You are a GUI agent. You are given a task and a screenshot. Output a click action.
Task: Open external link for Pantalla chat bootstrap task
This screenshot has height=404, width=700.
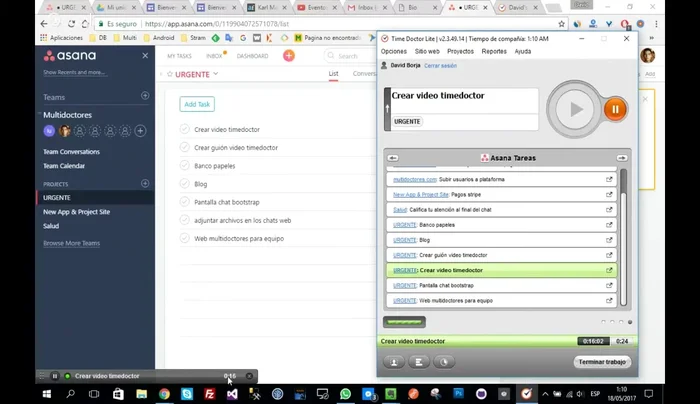609,286
